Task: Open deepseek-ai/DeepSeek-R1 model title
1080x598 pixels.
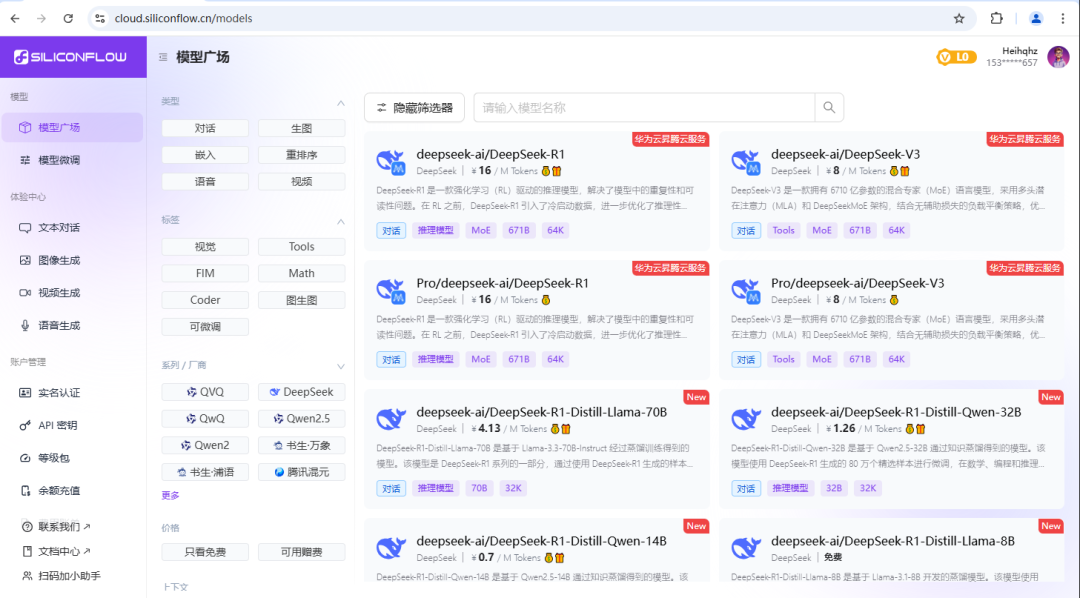Action: click(490, 154)
